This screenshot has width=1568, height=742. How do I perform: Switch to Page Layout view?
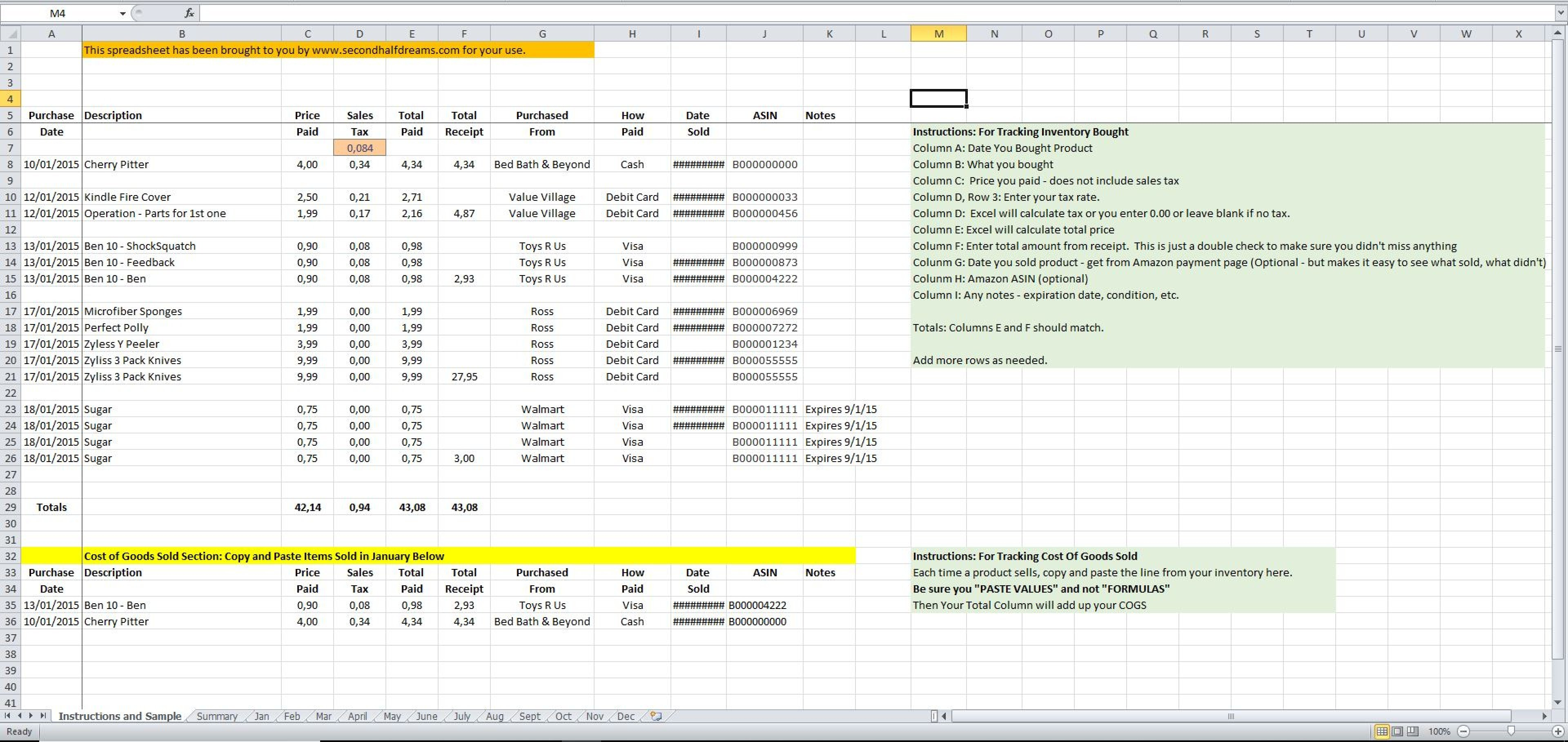coord(1398,731)
